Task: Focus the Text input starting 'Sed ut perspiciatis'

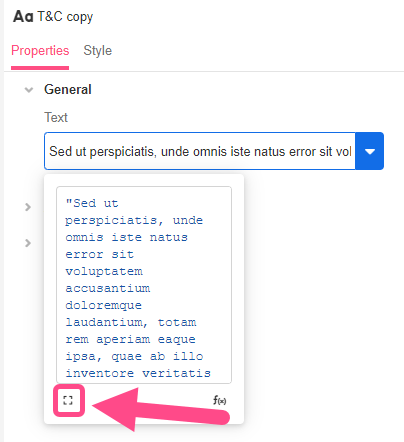Action: (x=200, y=151)
